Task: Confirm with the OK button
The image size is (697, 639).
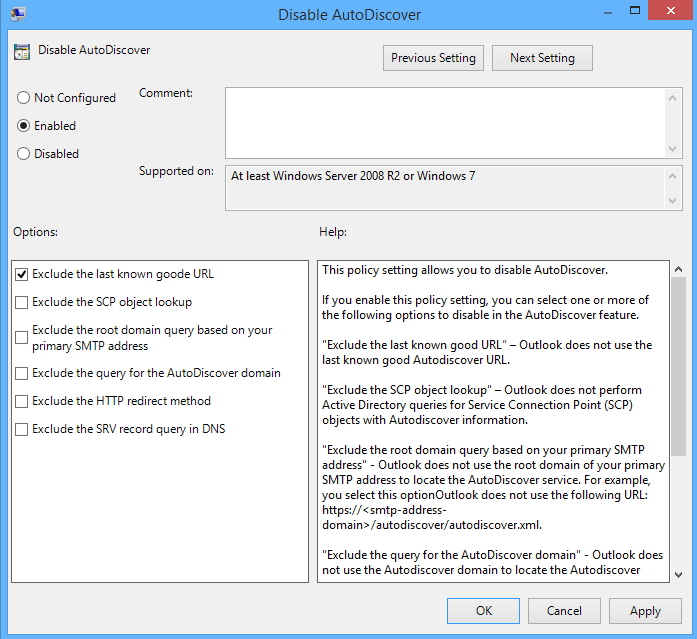Action: coord(484,611)
